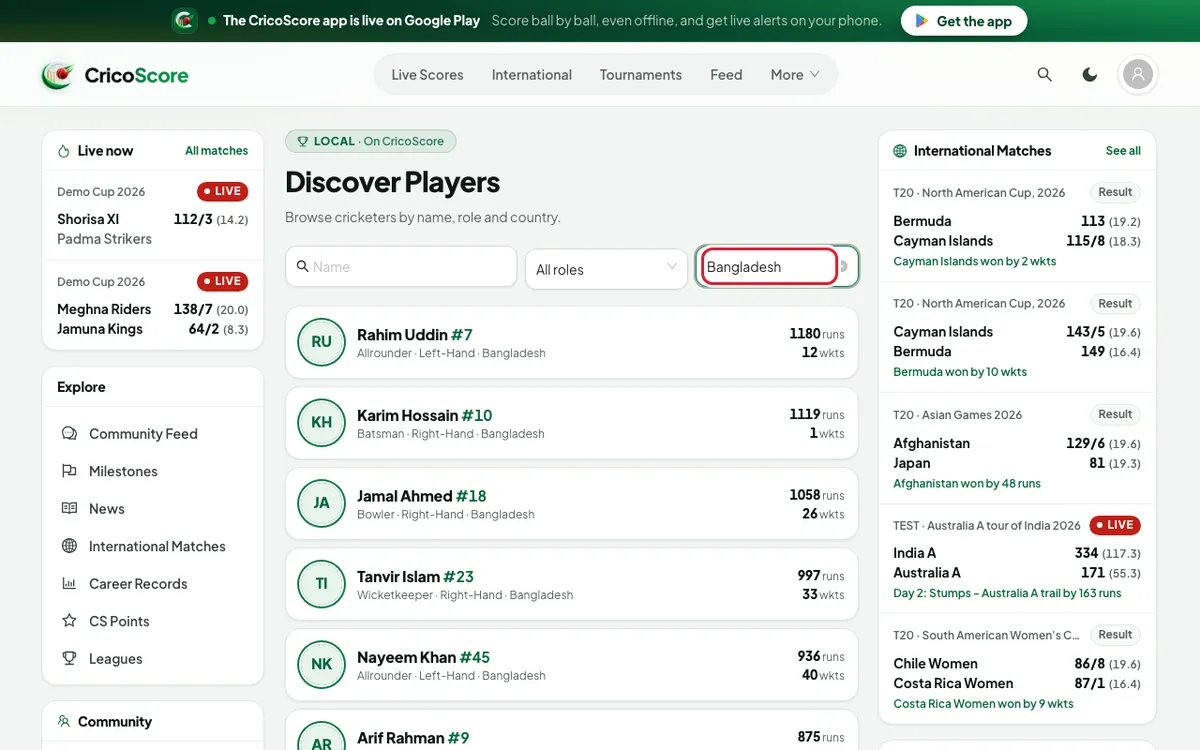Open Live Scores tab
Screen dimensions: 1200x750
click(427, 75)
